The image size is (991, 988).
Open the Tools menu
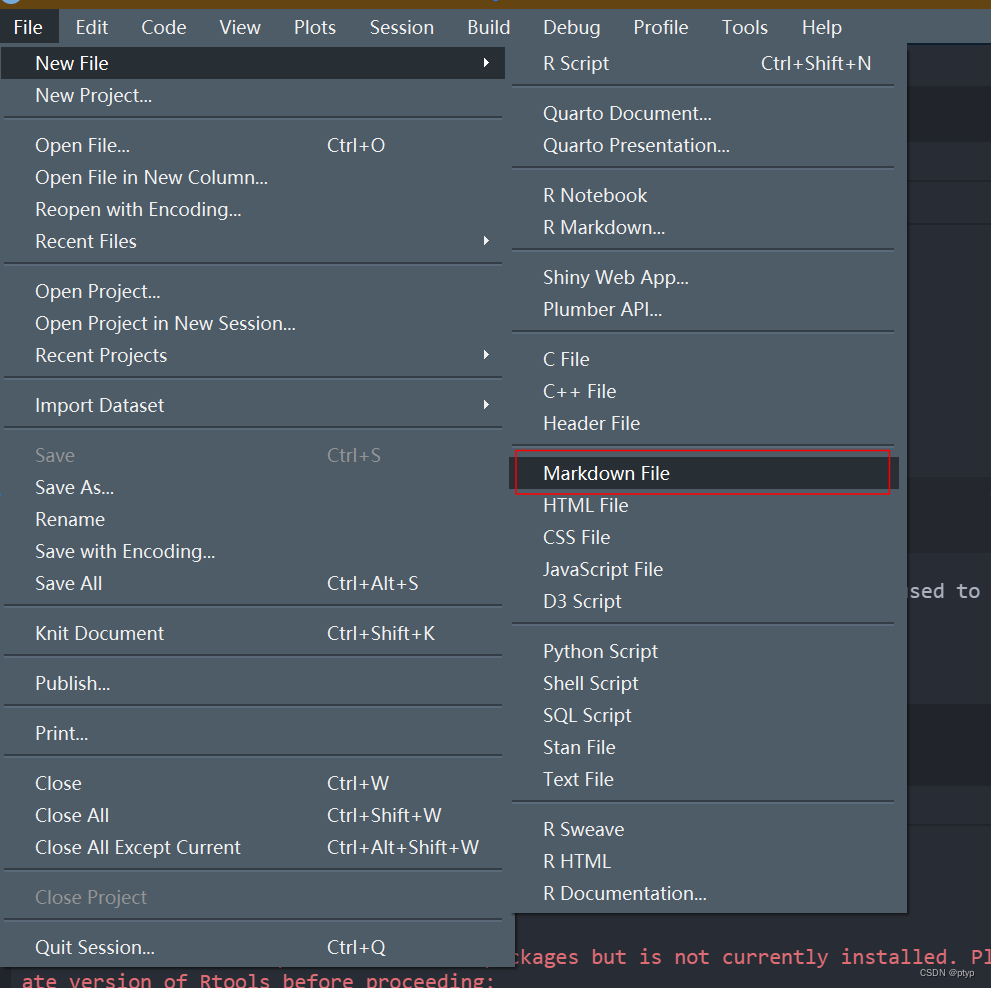pos(745,27)
